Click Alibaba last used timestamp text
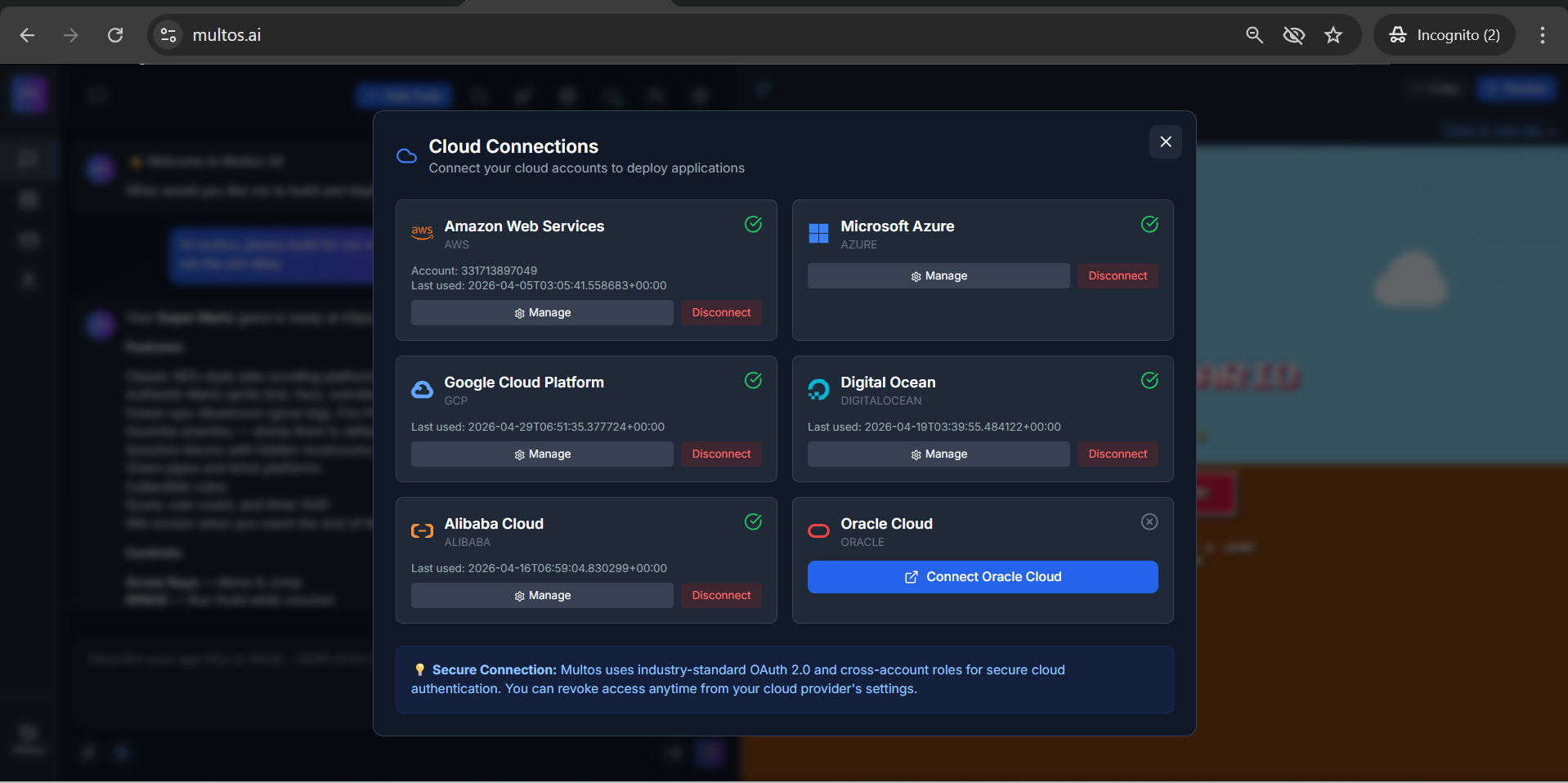Image resolution: width=1568 pixels, height=783 pixels. click(539, 568)
